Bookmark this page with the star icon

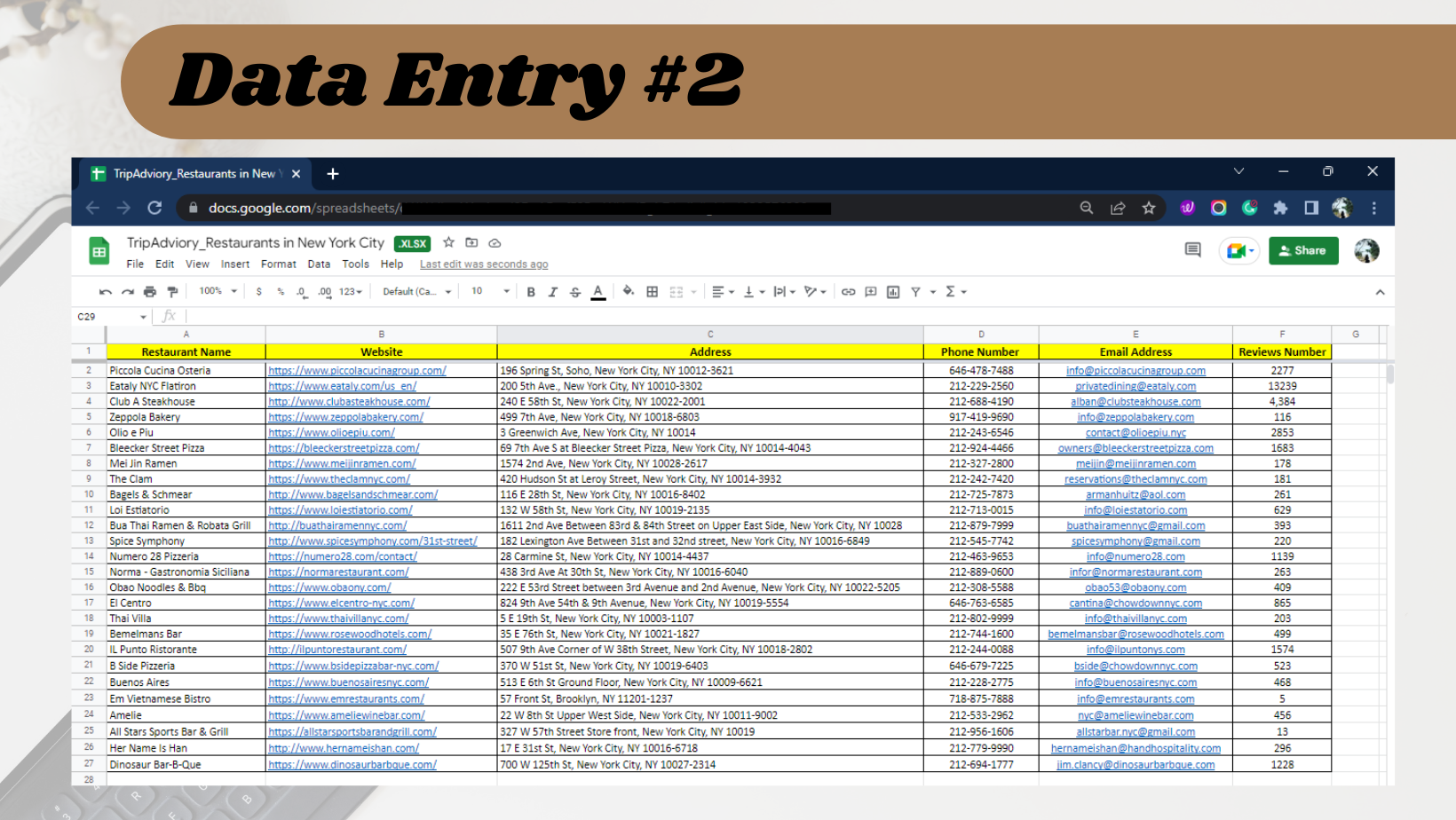[x=1149, y=208]
